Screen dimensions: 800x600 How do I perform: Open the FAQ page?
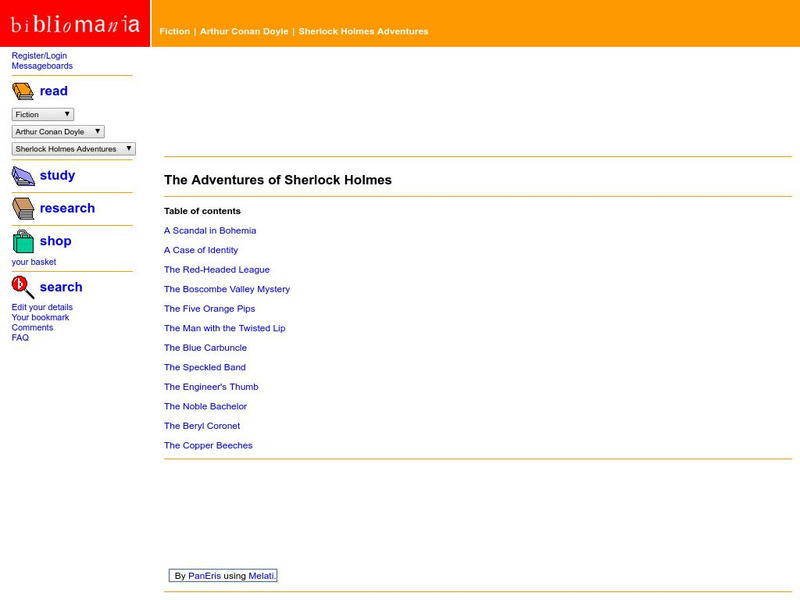pyautogui.click(x=20, y=338)
